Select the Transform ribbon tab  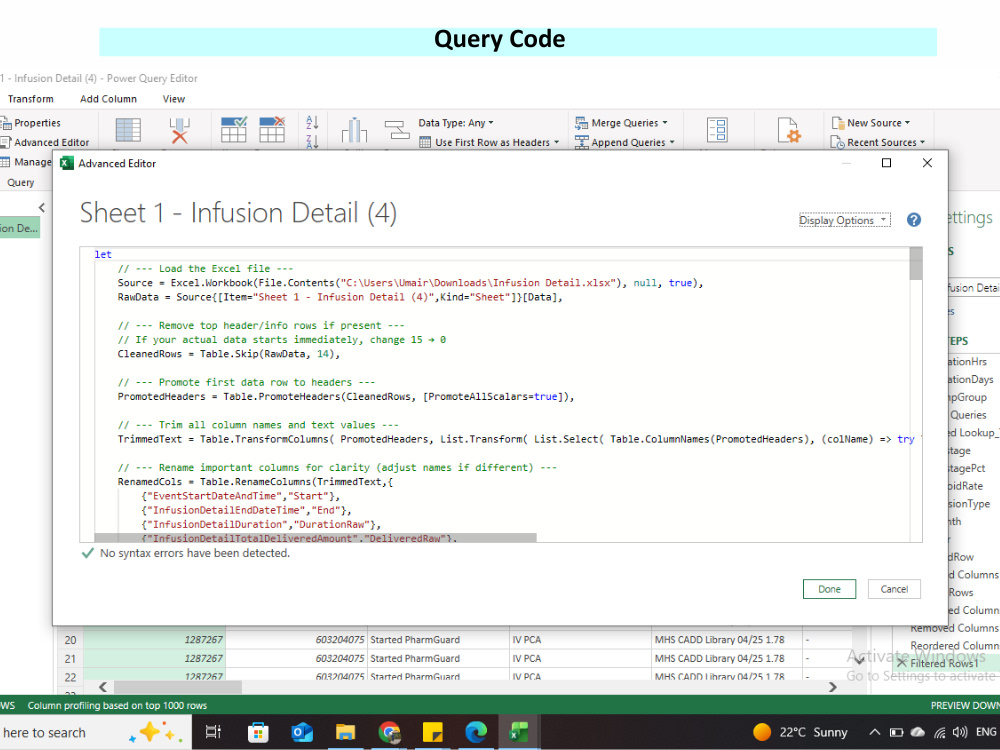31,99
